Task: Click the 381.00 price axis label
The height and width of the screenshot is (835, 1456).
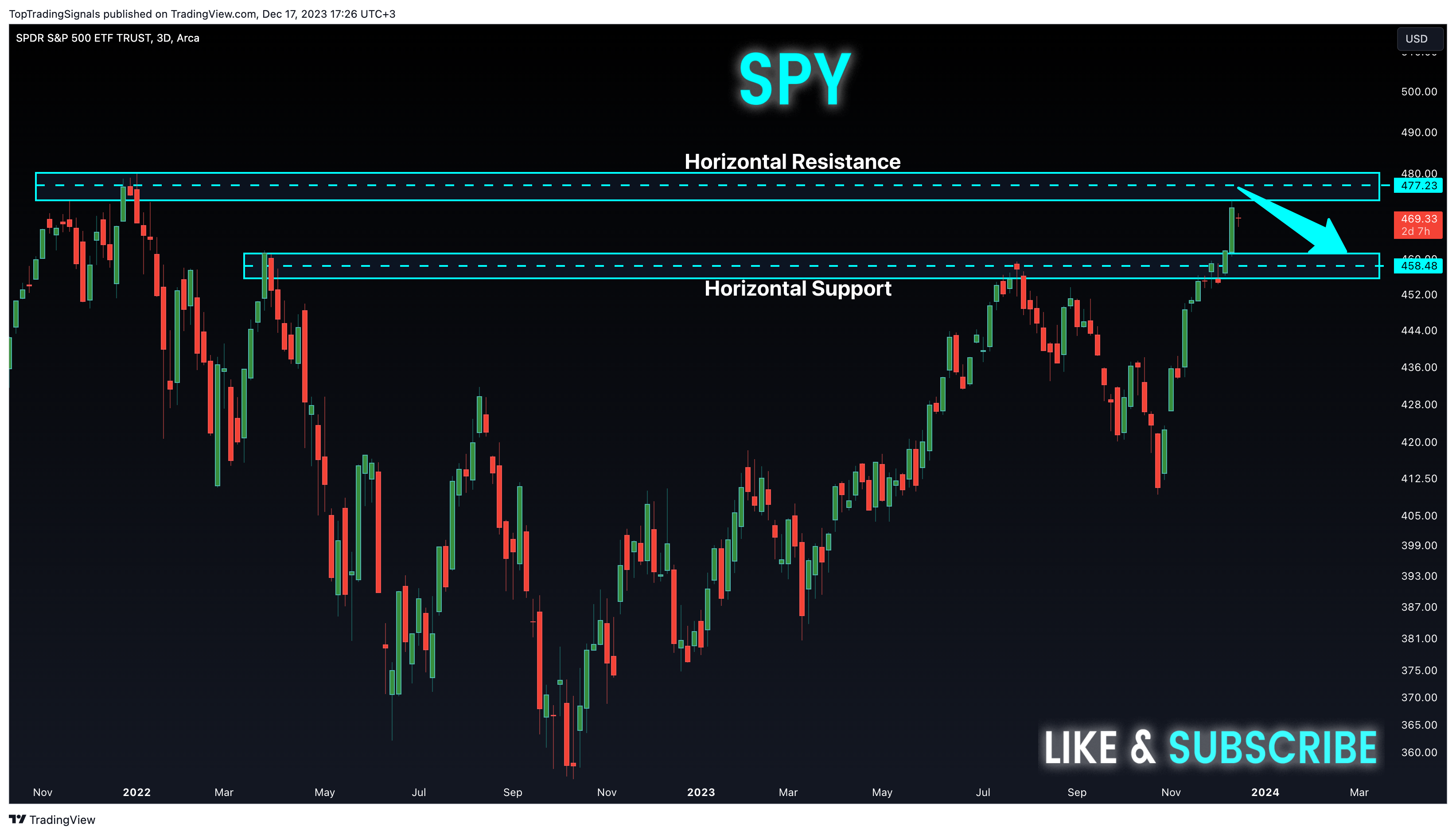Action: 1419,638
